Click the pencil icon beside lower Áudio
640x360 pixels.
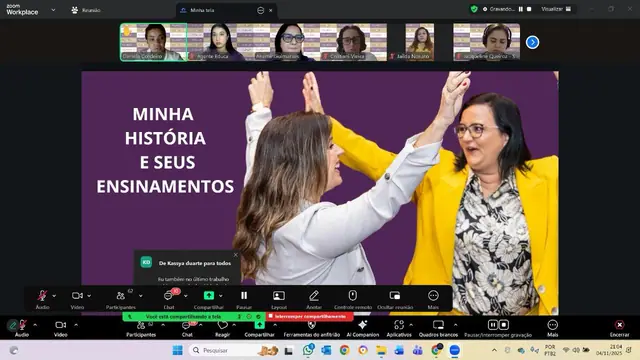[13, 325]
